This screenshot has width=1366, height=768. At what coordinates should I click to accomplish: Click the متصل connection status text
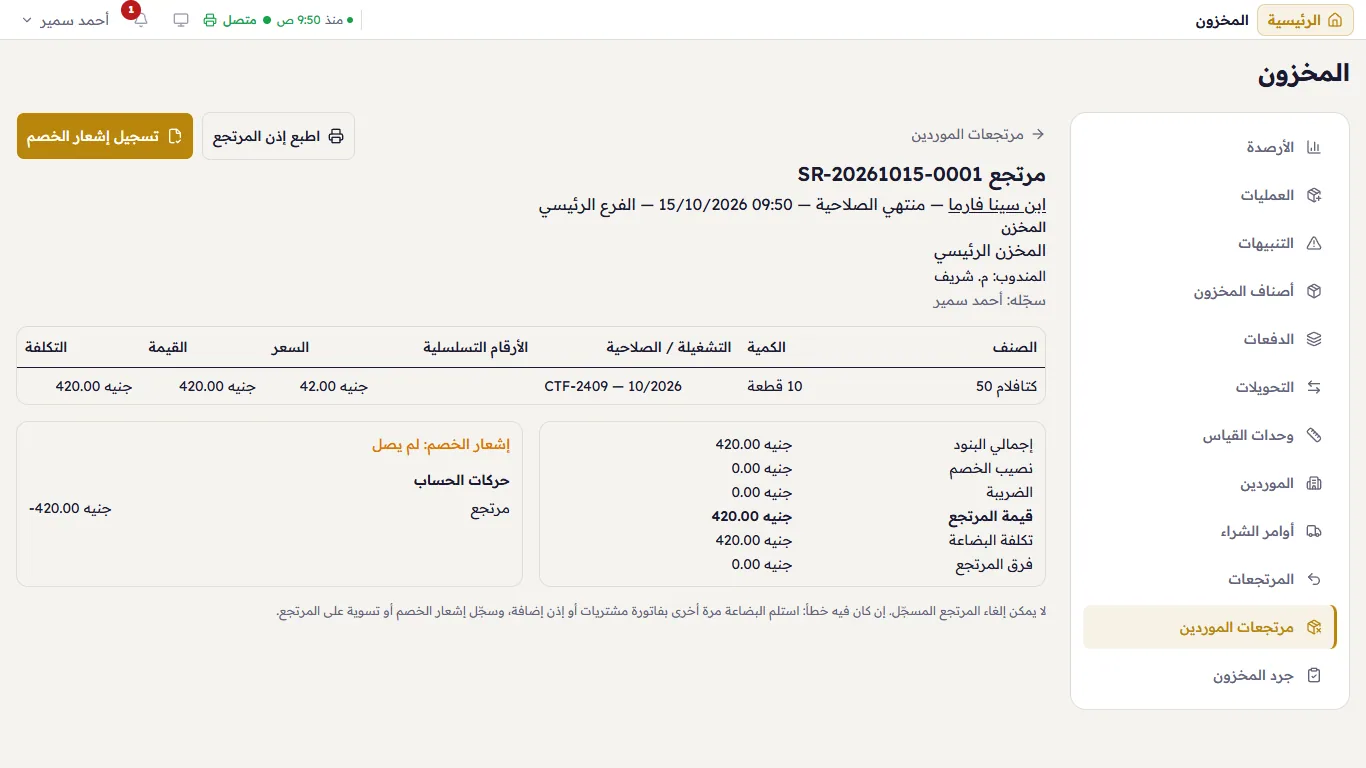[x=239, y=20]
